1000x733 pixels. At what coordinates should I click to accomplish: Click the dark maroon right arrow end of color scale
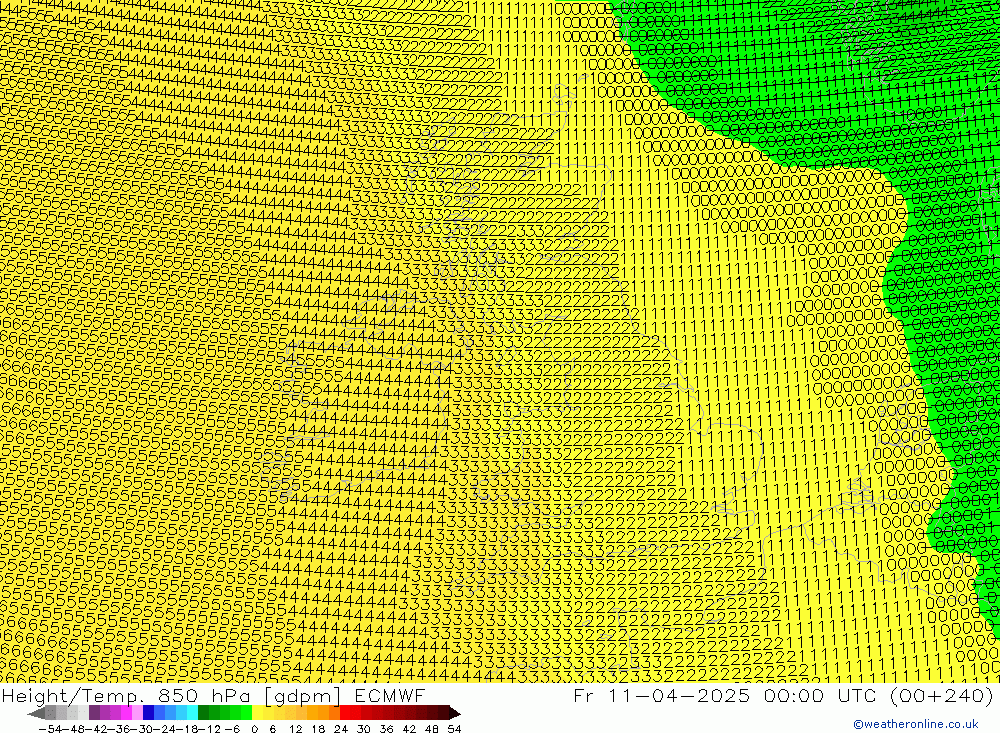click(x=455, y=713)
